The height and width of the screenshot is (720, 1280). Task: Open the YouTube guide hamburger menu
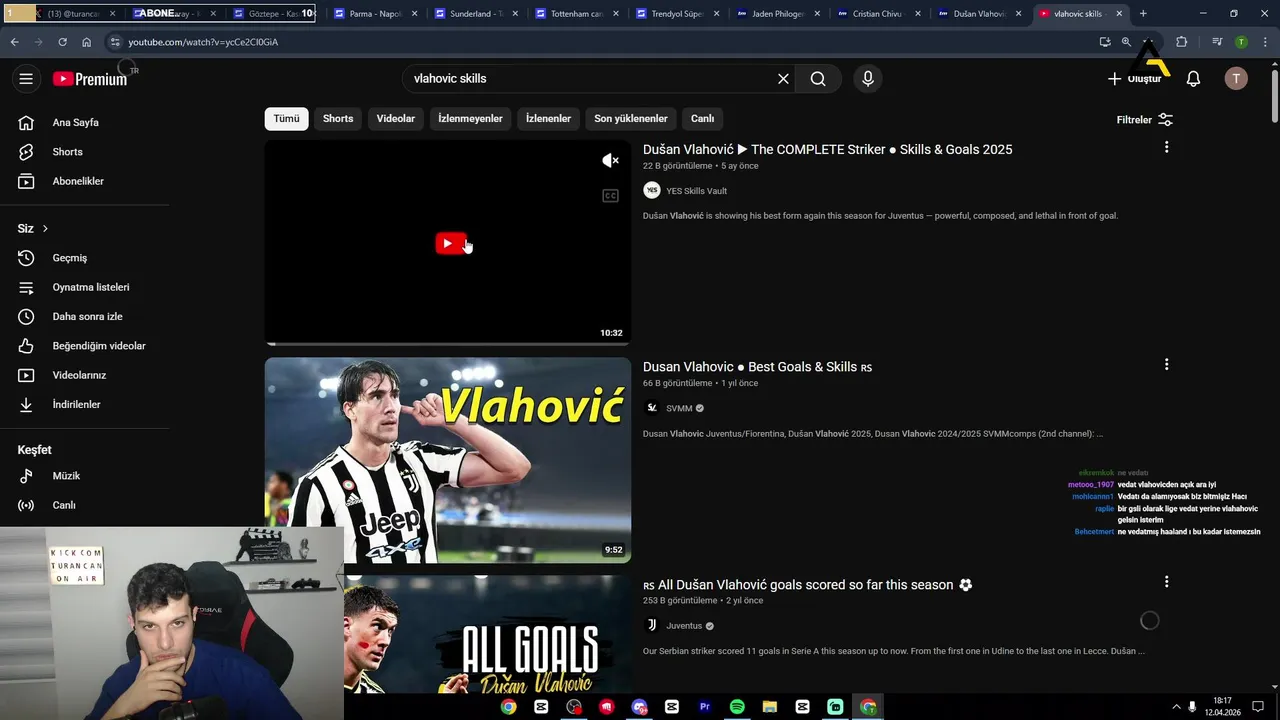click(x=26, y=79)
